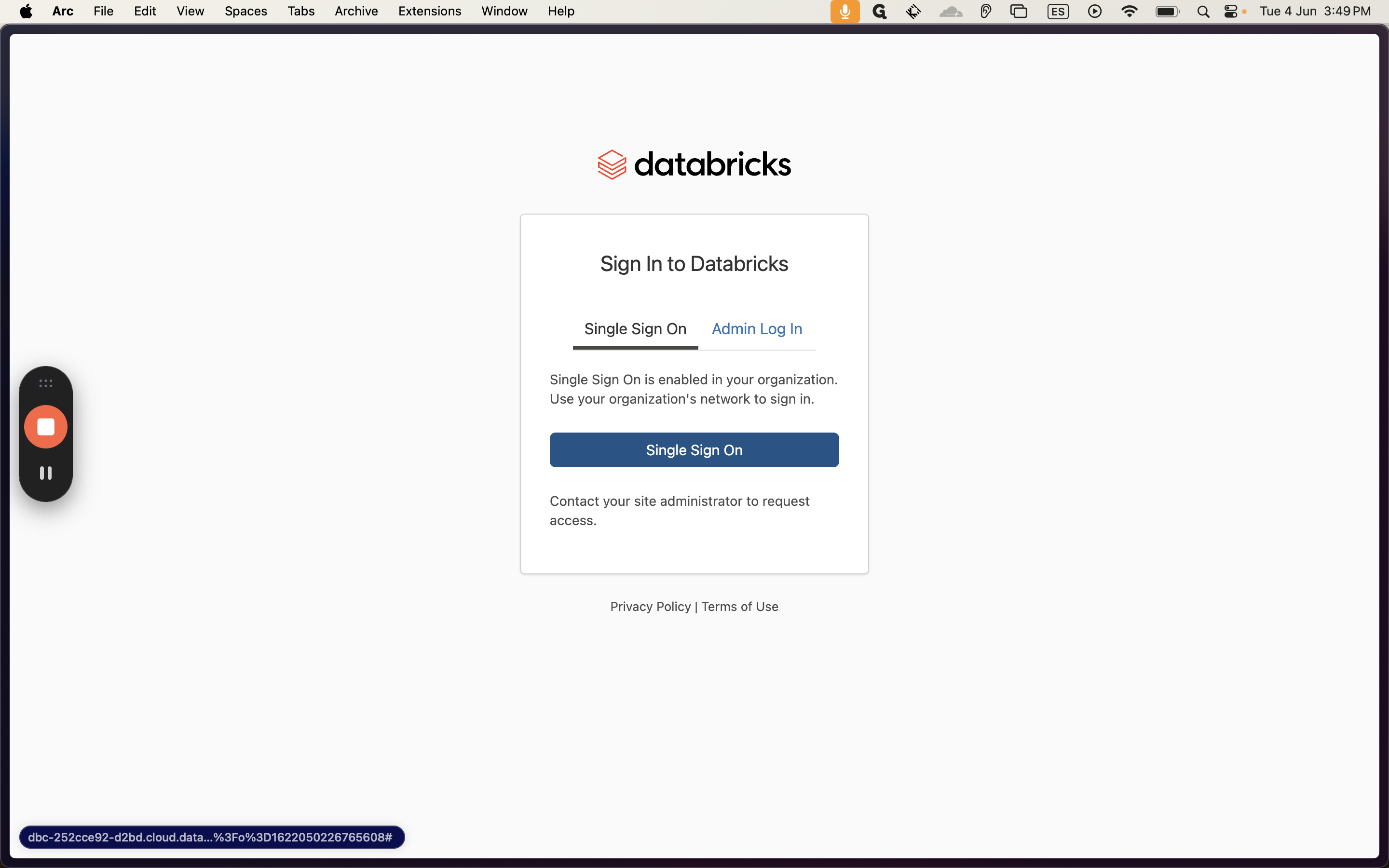Click the date and time in menu bar
The width and height of the screenshot is (1389, 868).
[1315, 11]
